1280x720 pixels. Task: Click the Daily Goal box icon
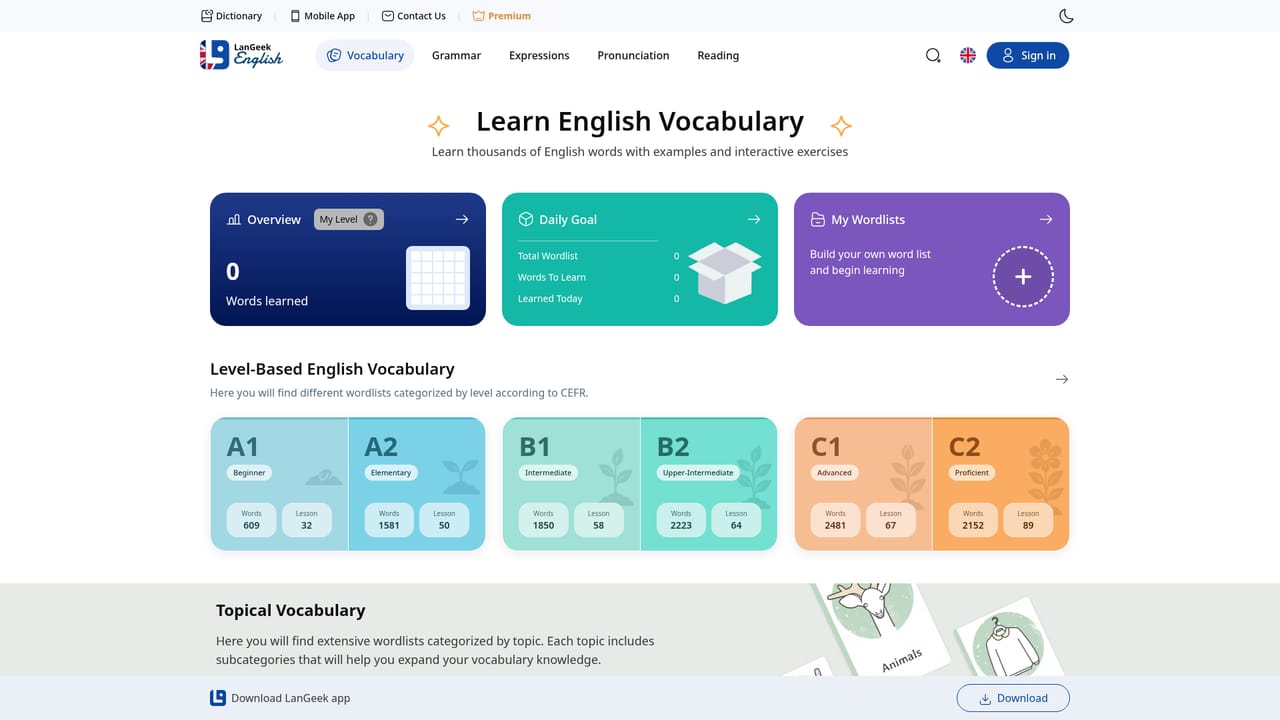[x=526, y=219]
